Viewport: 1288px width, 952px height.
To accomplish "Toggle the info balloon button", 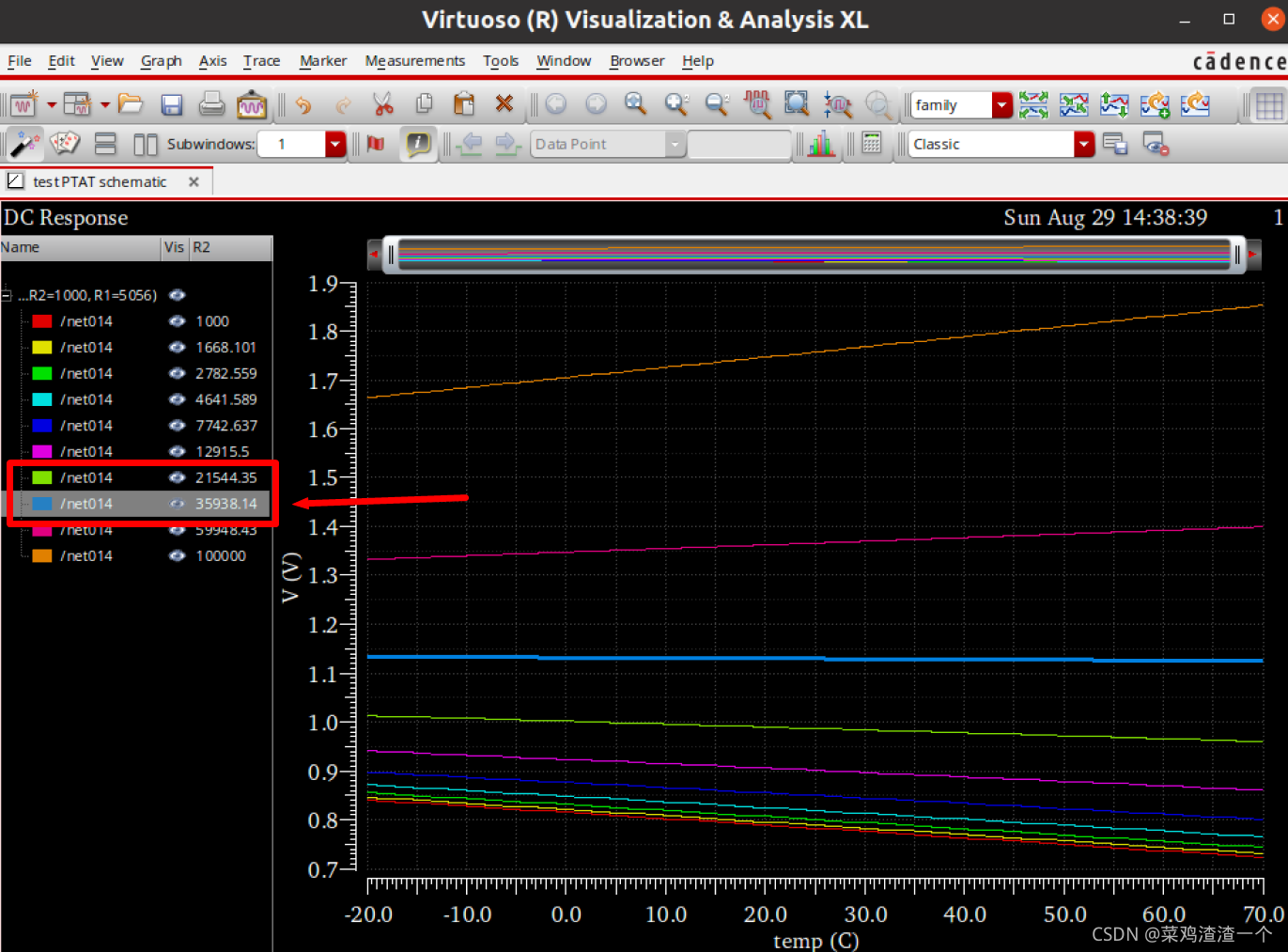I will (418, 144).
